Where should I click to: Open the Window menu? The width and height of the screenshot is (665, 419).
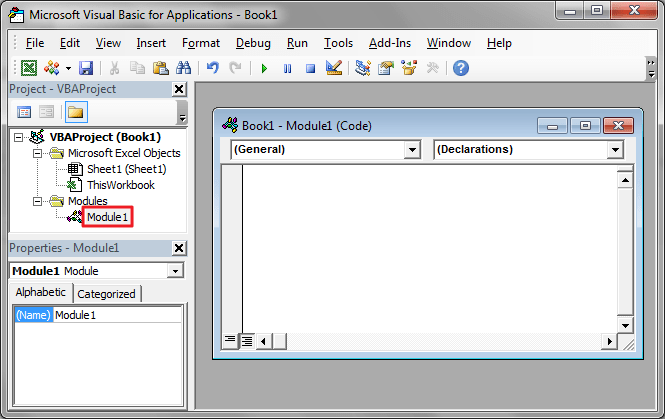click(x=449, y=43)
